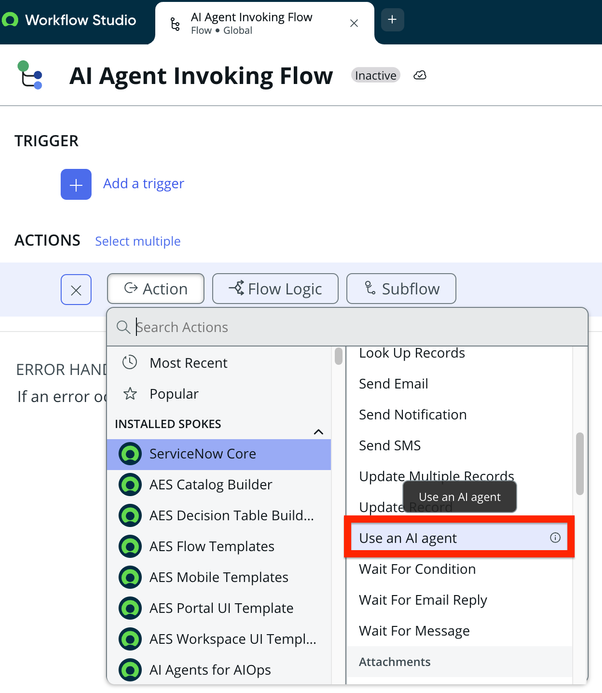
Task: Click the AES Workspace UI Template icon
Action: (130, 640)
